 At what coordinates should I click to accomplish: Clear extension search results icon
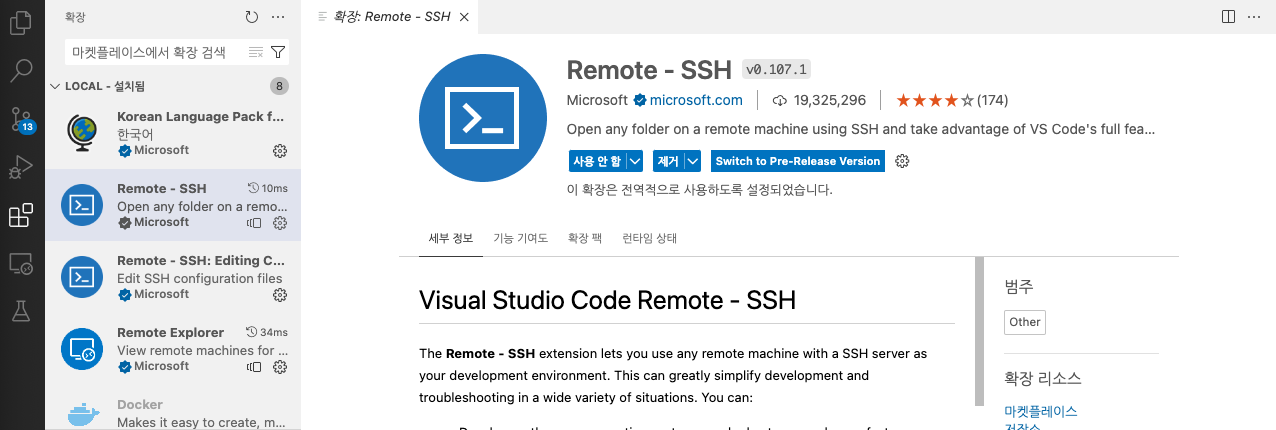point(256,52)
